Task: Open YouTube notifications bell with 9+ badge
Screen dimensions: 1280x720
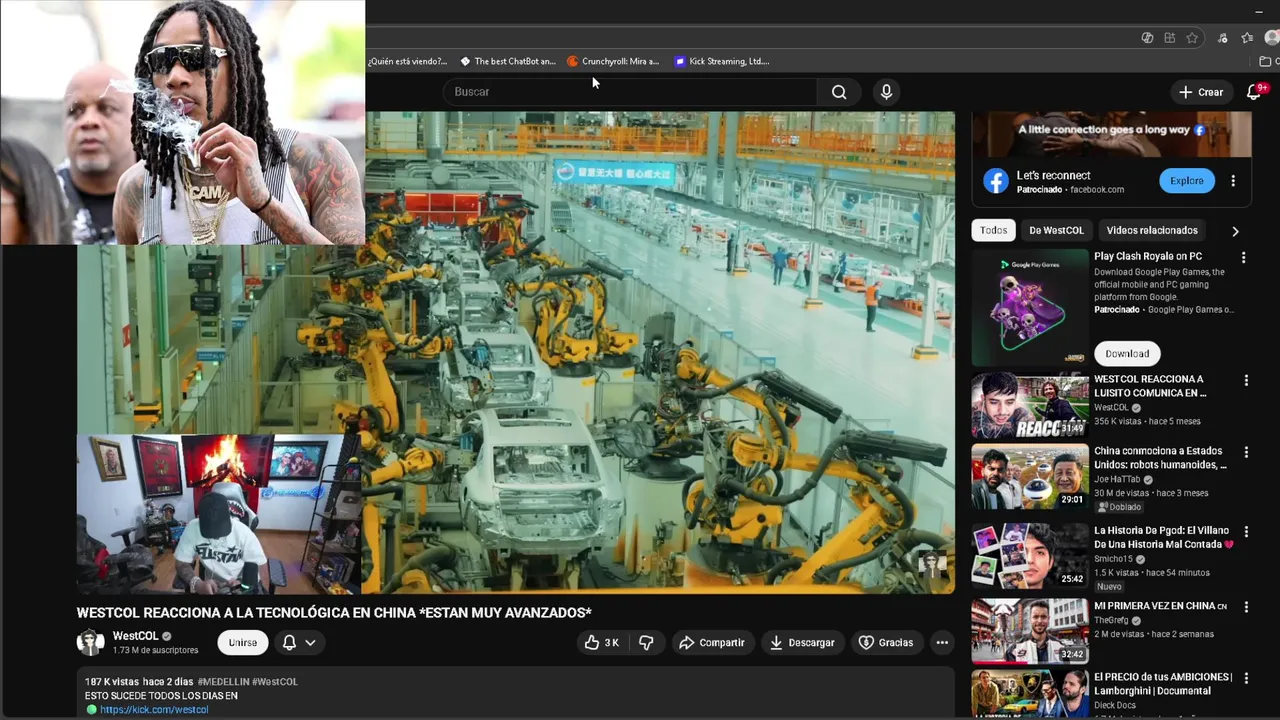Action: tap(1254, 92)
